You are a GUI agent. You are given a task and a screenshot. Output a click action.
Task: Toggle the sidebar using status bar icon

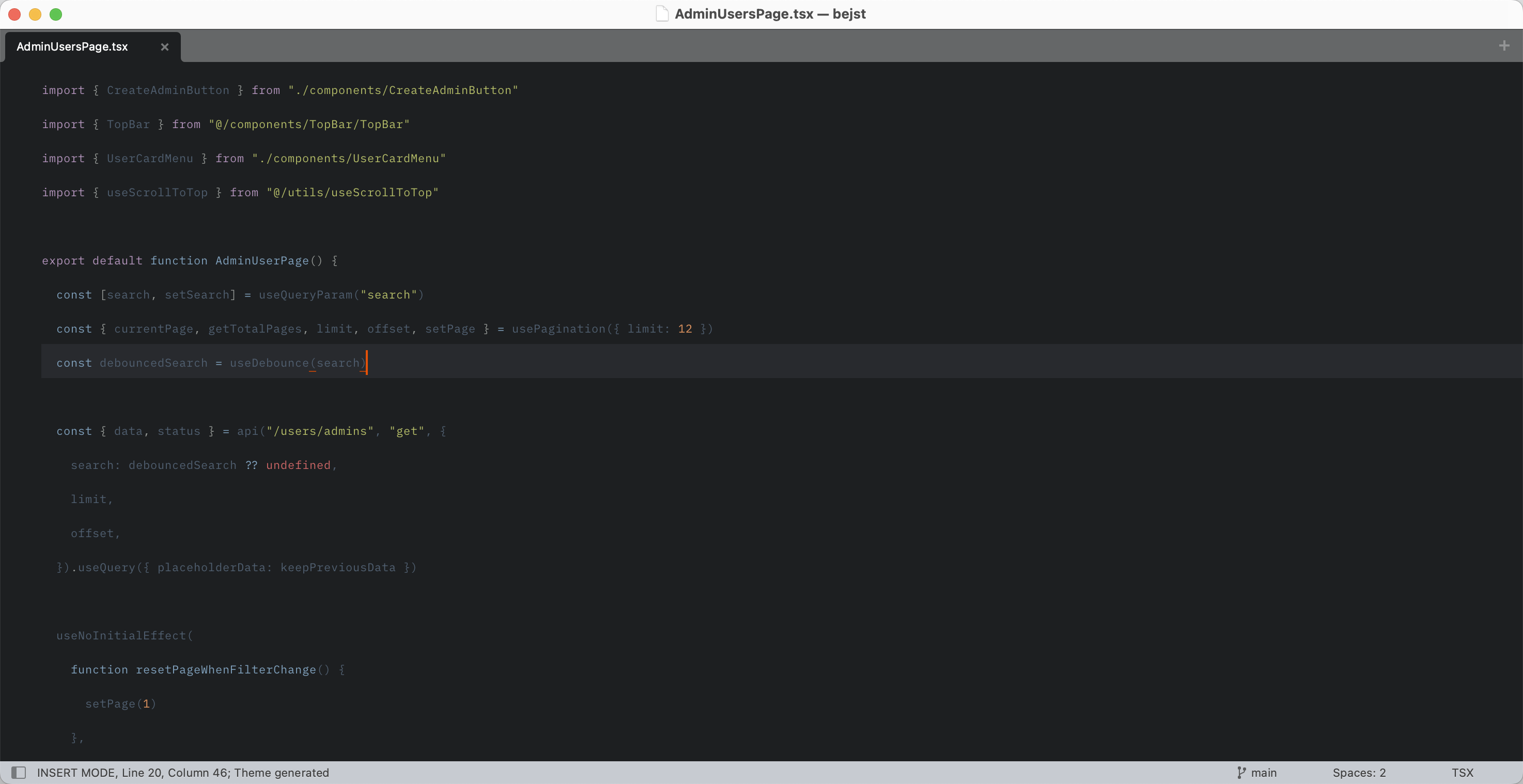[19, 772]
